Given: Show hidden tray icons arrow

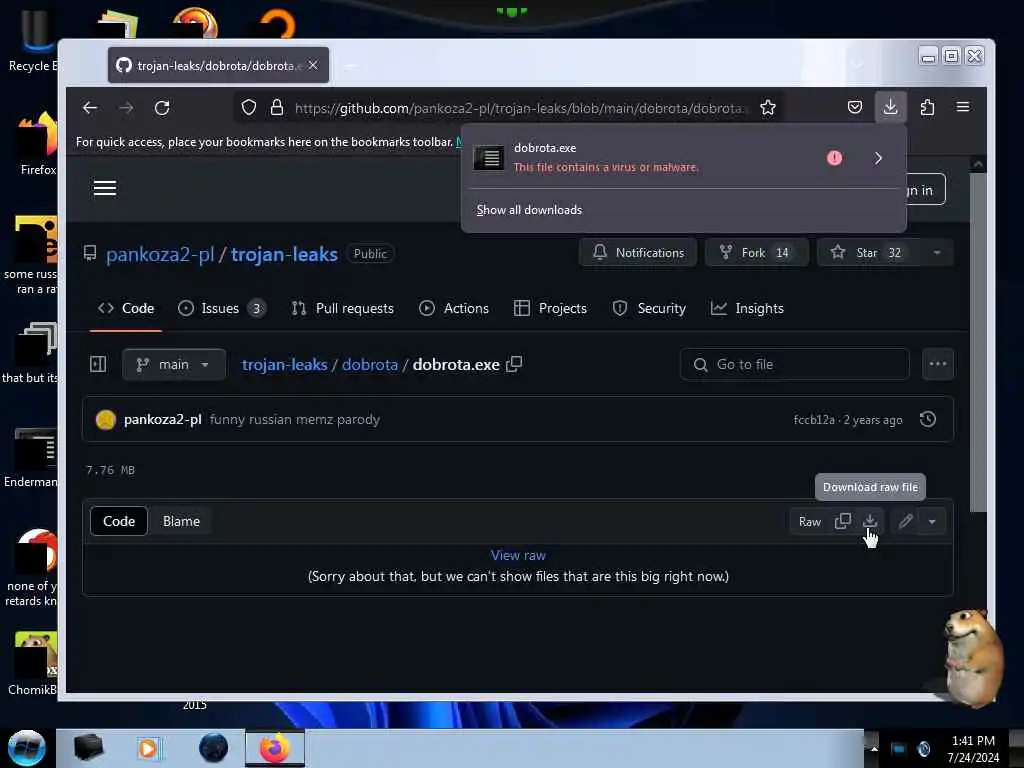Looking at the screenshot, I should coord(873,748).
